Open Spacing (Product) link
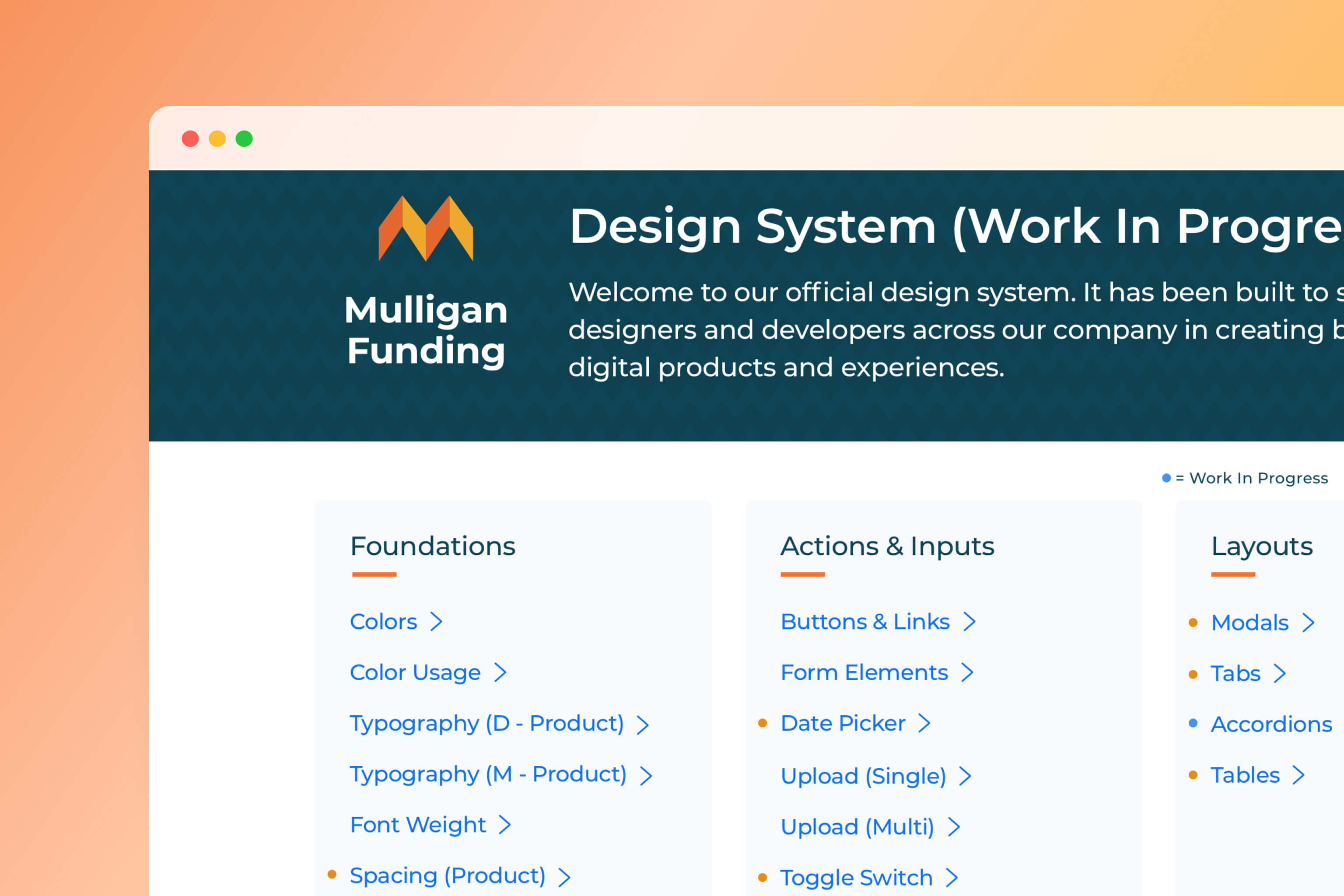 448,875
